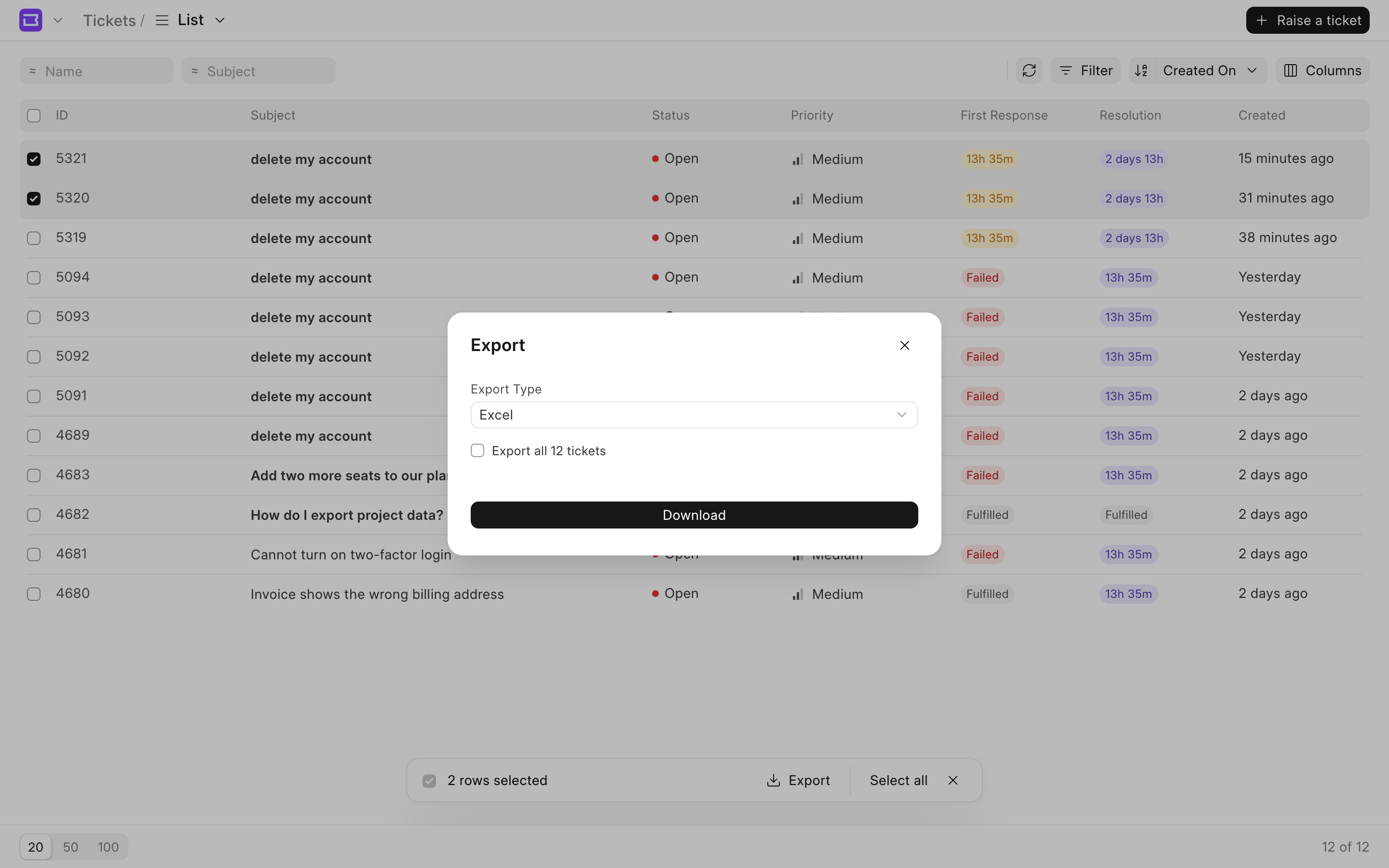Screen dimensions: 1389x868
Task: Click the red Open status dot for ticket 4680
Action: click(x=655, y=594)
